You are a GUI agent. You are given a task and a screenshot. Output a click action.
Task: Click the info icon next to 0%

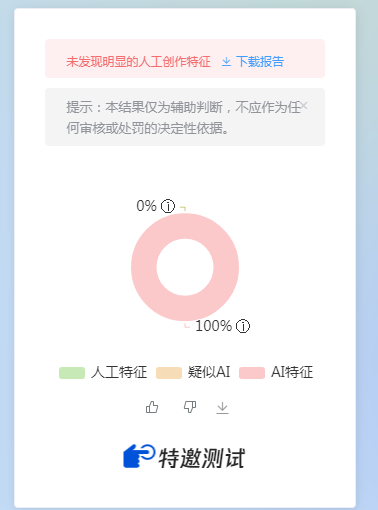point(168,206)
